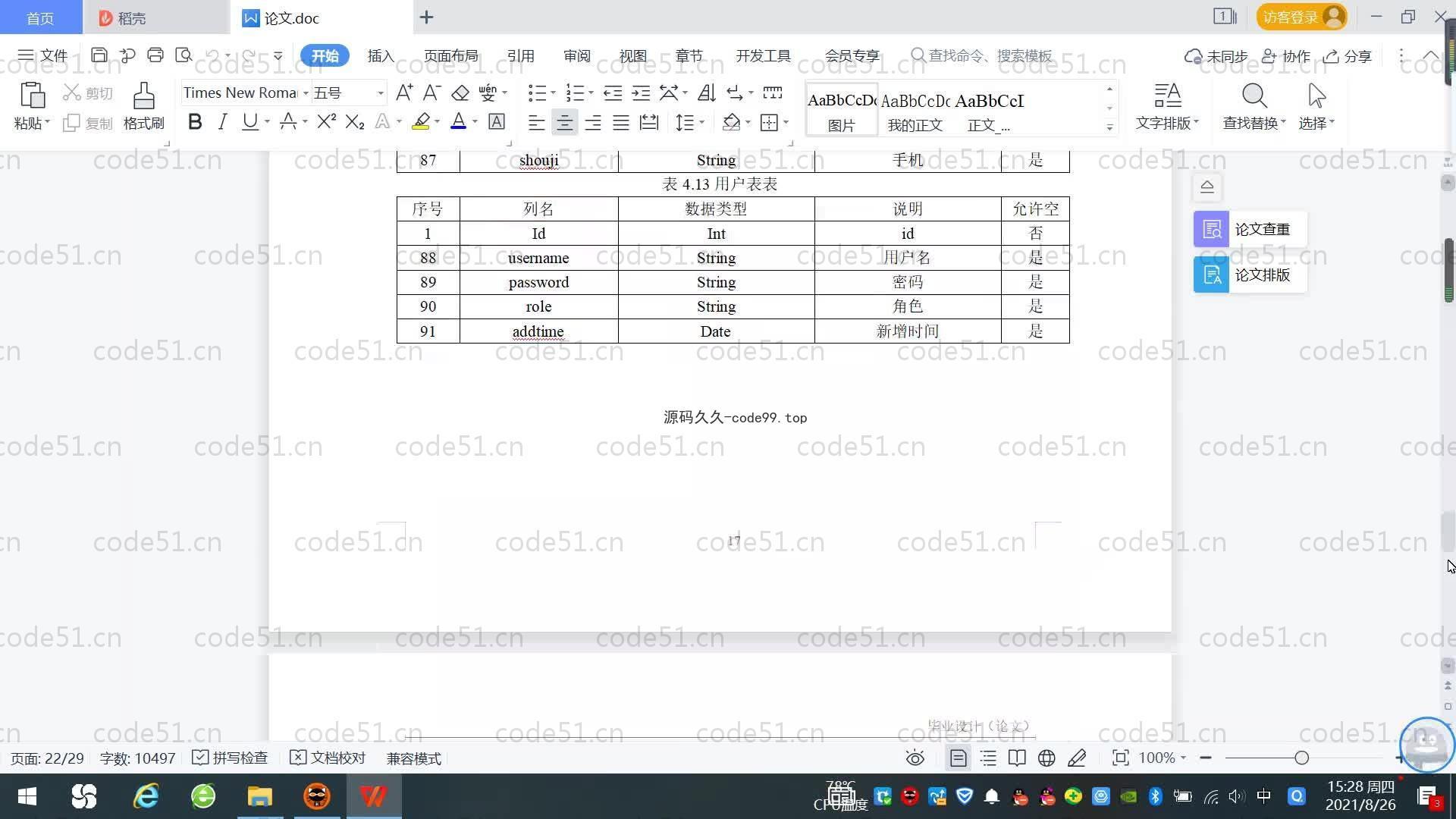Click the 访客登录 login button
This screenshot has width=1456, height=819.
[1301, 17]
